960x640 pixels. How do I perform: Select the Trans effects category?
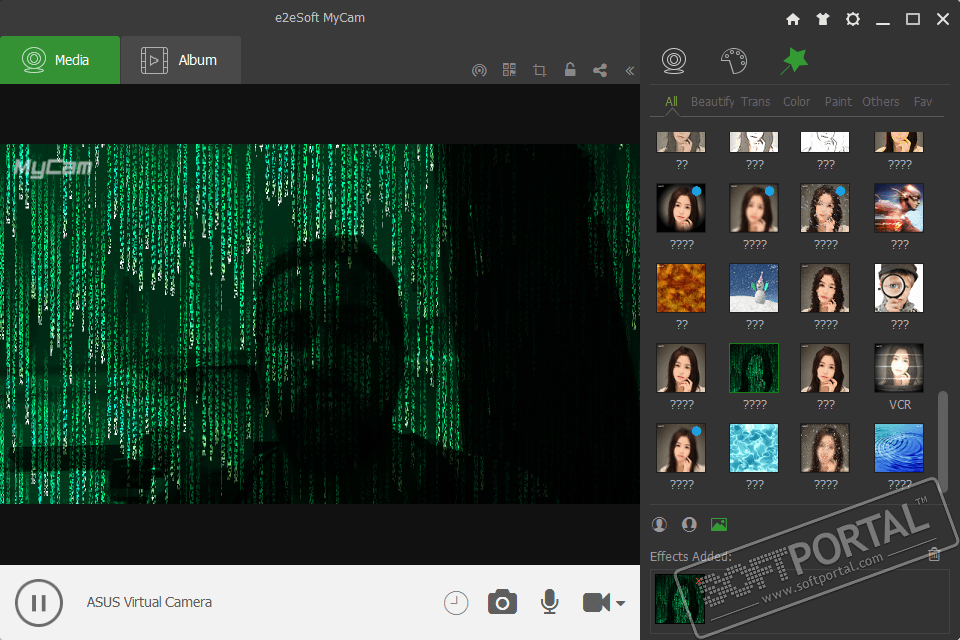(x=756, y=102)
